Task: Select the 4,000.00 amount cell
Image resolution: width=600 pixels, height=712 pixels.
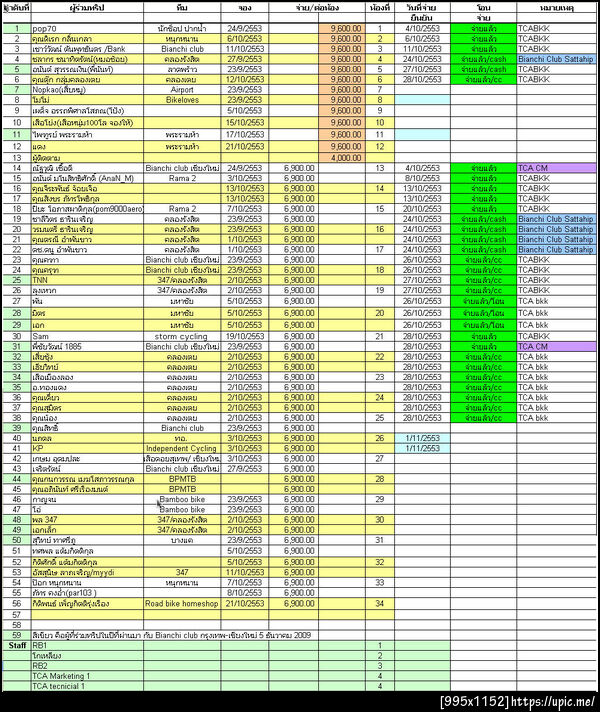Action: (342, 158)
